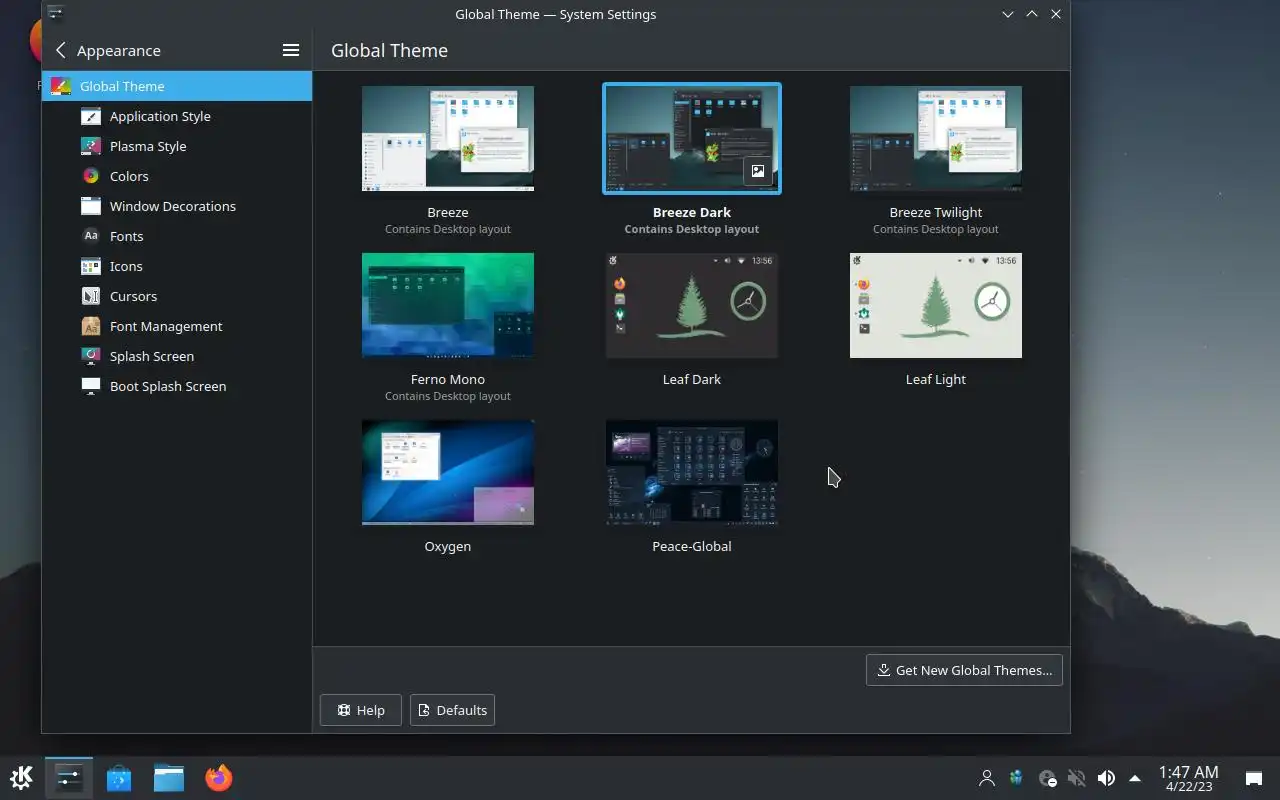Image resolution: width=1280 pixels, height=800 pixels.
Task: Open Font Management page
Action: [x=177, y=326]
